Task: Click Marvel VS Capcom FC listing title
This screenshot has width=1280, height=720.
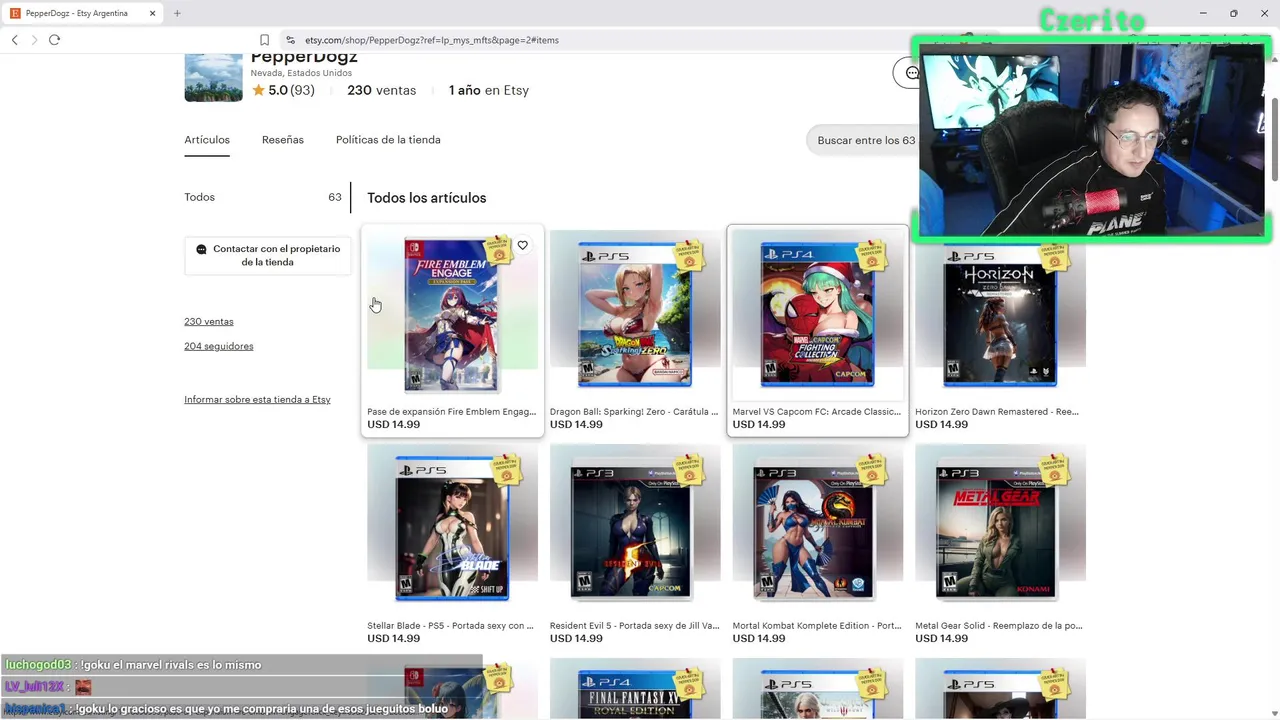Action: 816,411
